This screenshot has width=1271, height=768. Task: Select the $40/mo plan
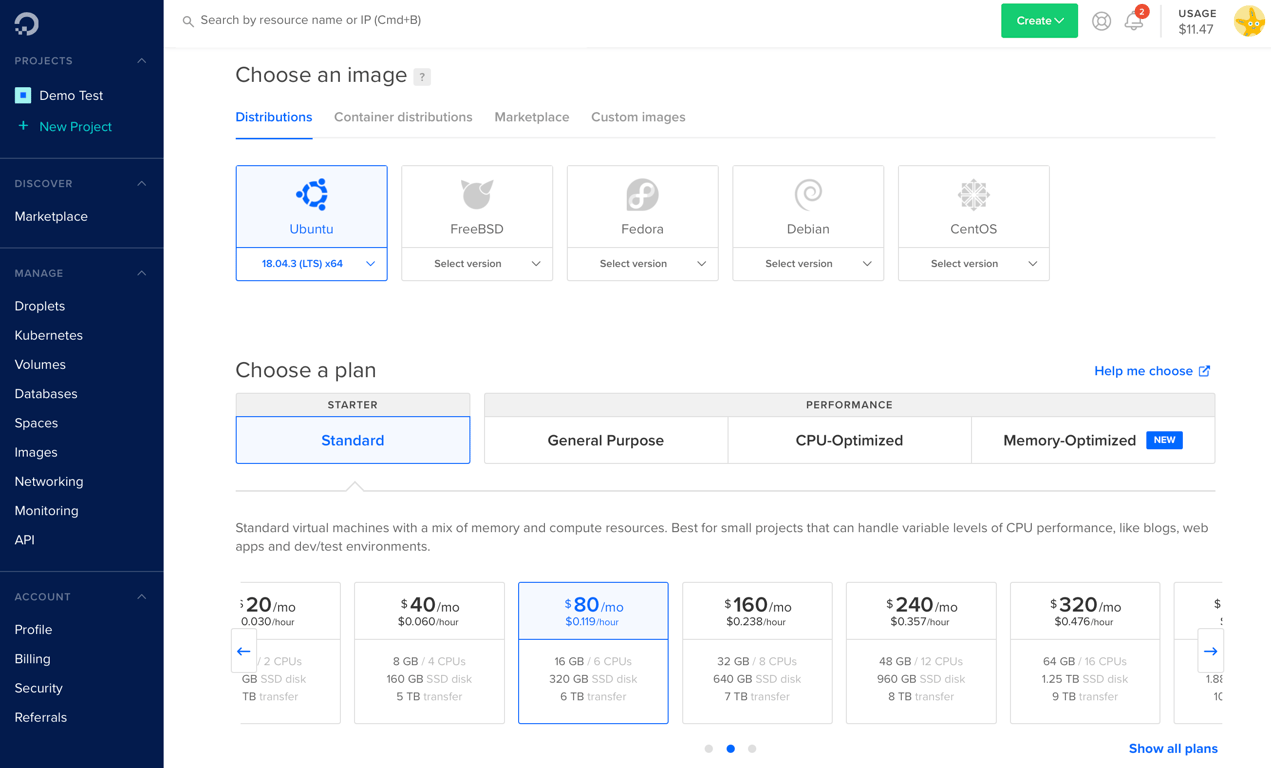click(429, 652)
